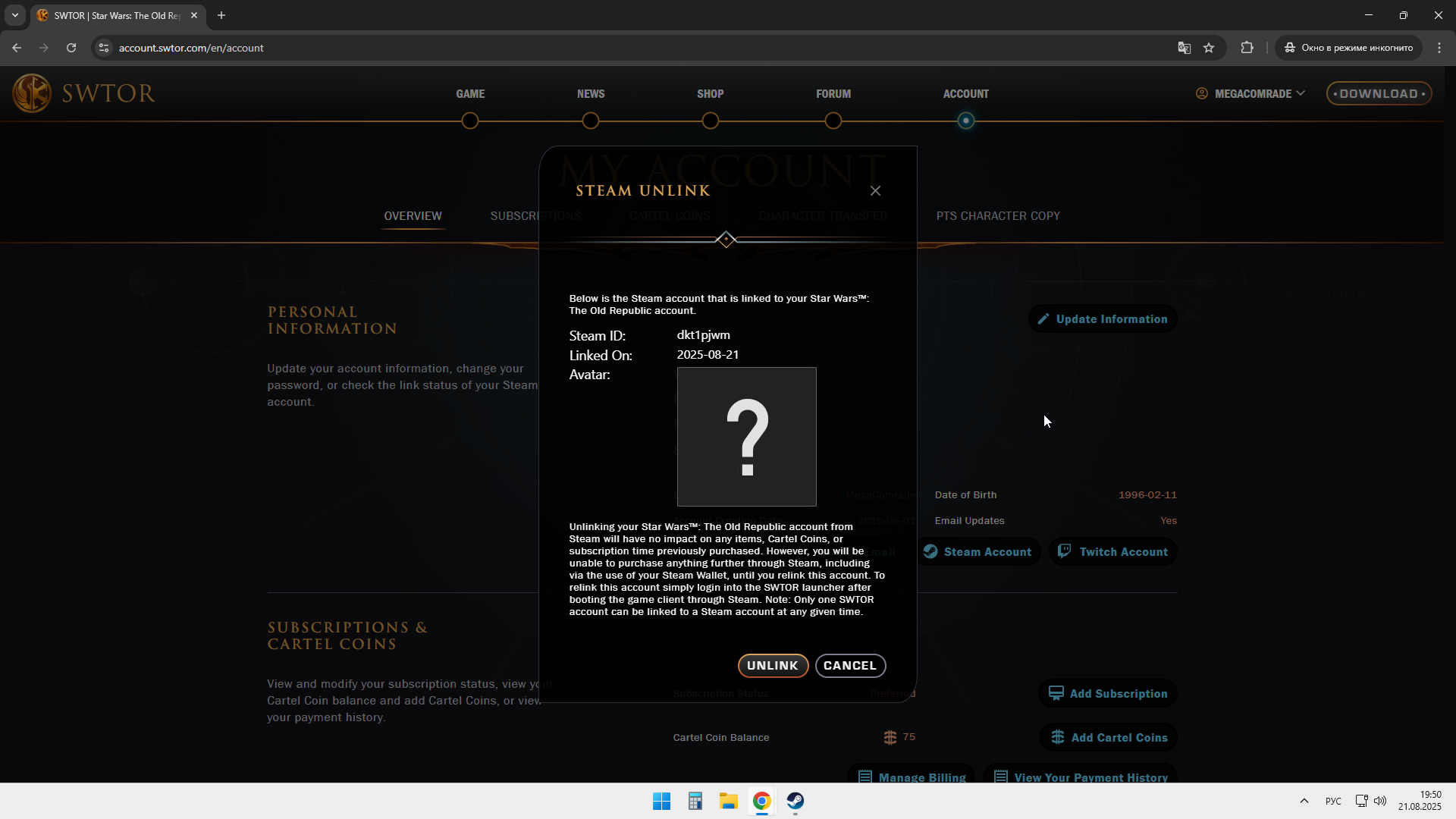Click the РУС language indicator

(x=1333, y=801)
